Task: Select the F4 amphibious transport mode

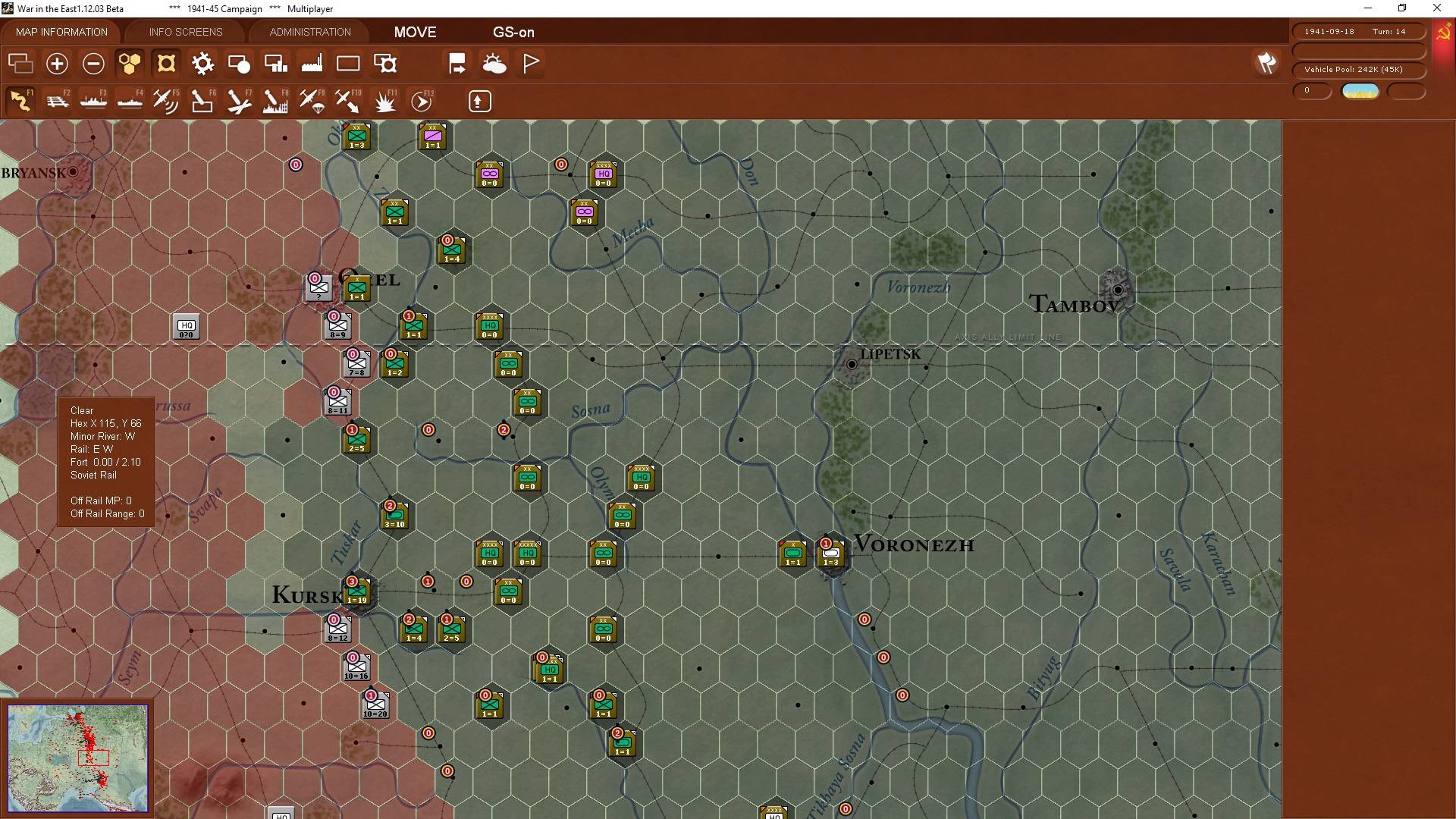Action: [130, 101]
